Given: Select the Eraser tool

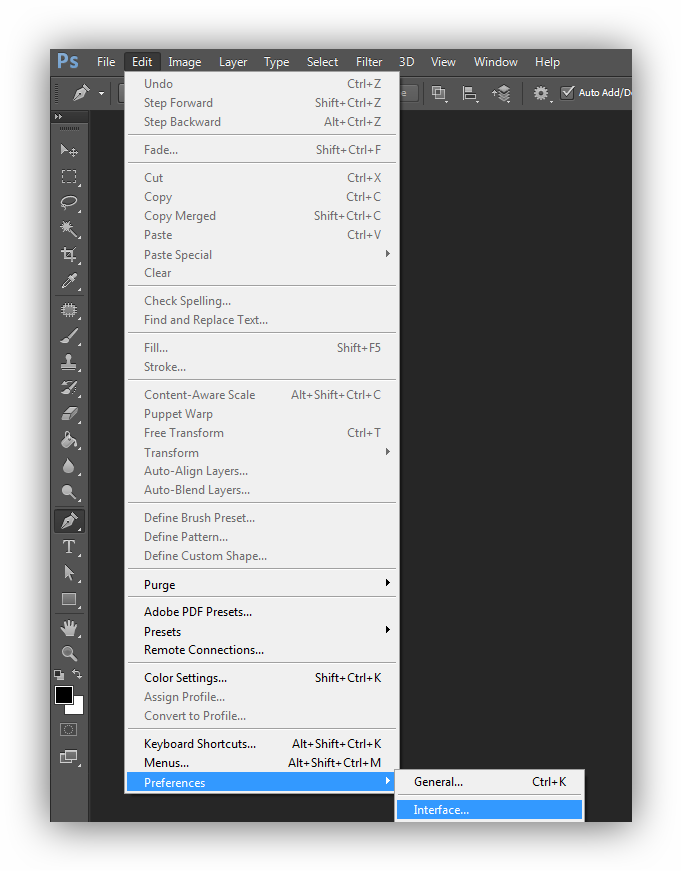Looking at the screenshot, I should [x=69, y=414].
